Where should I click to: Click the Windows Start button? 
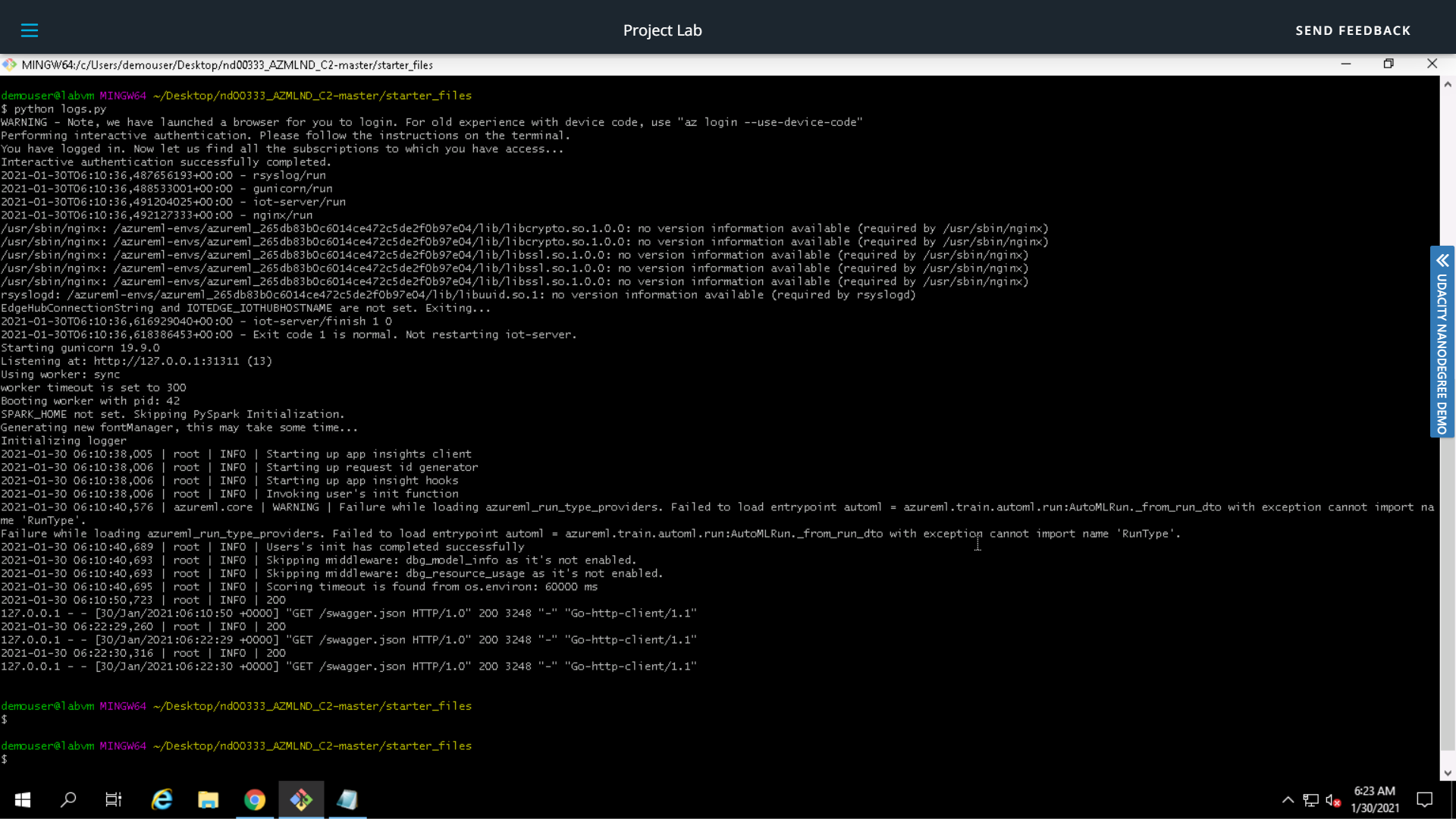pos(22,799)
